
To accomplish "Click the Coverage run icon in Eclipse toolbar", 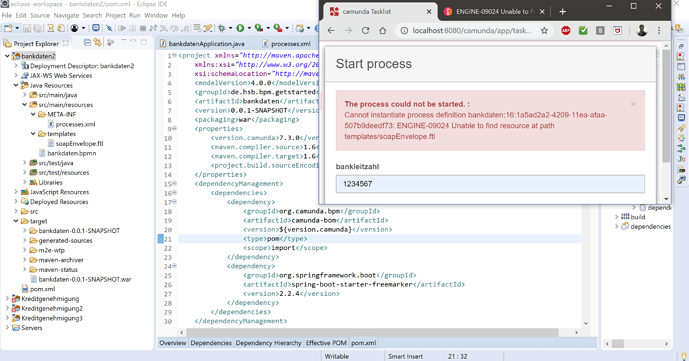I will [x=259, y=28].
